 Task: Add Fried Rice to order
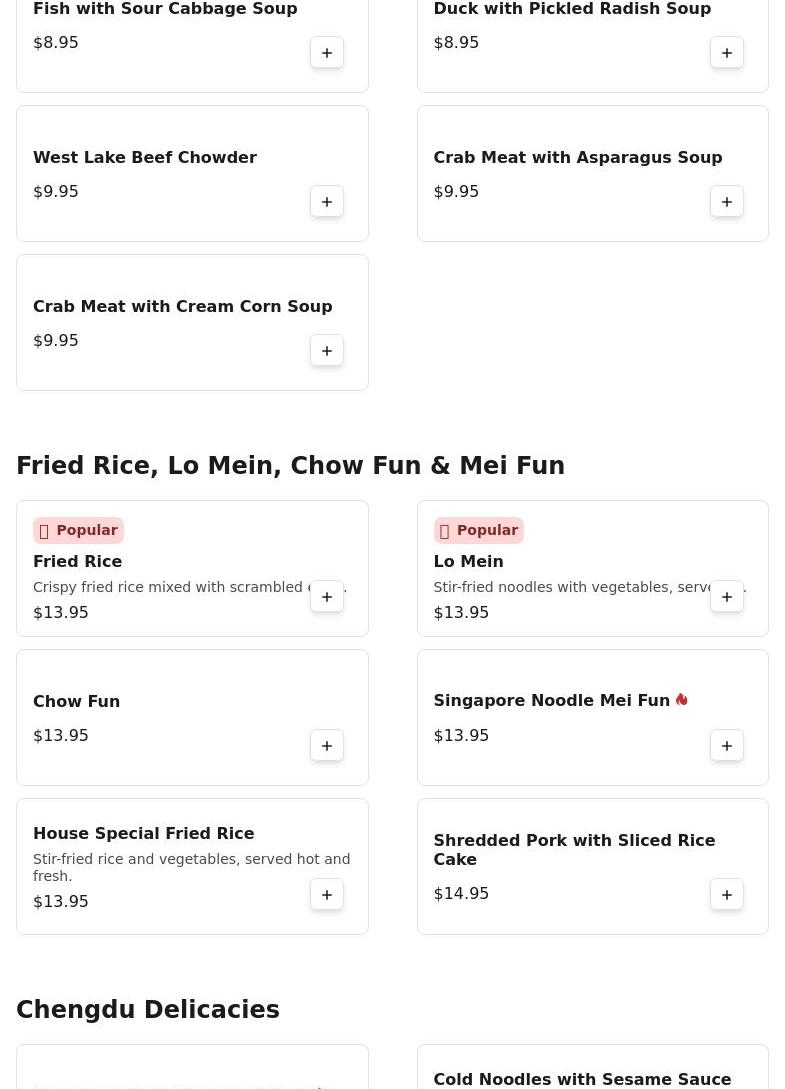point(327,597)
